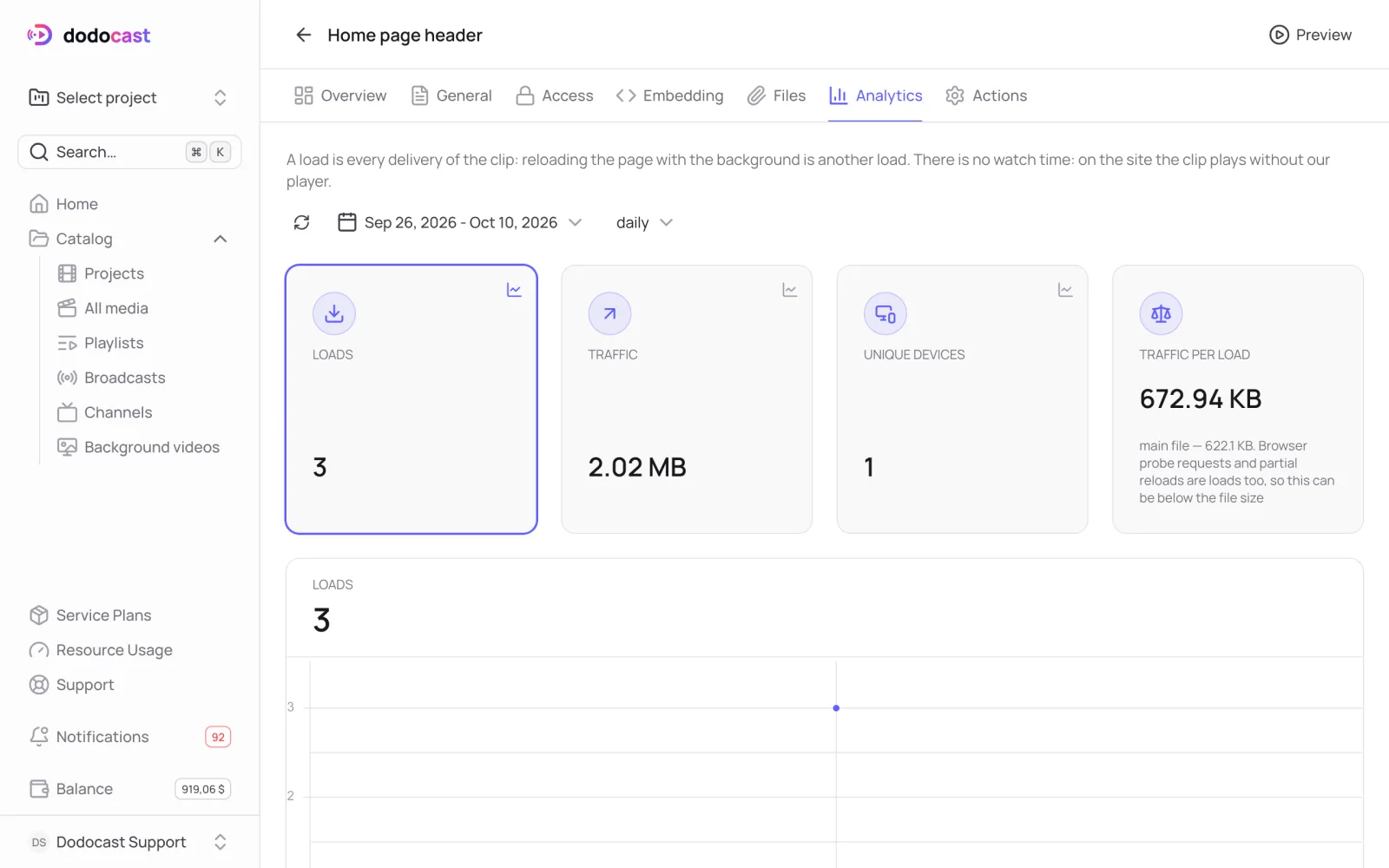Switch to Embedding tab
1389x868 pixels.
pyautogui.click(x=669, y=95)
